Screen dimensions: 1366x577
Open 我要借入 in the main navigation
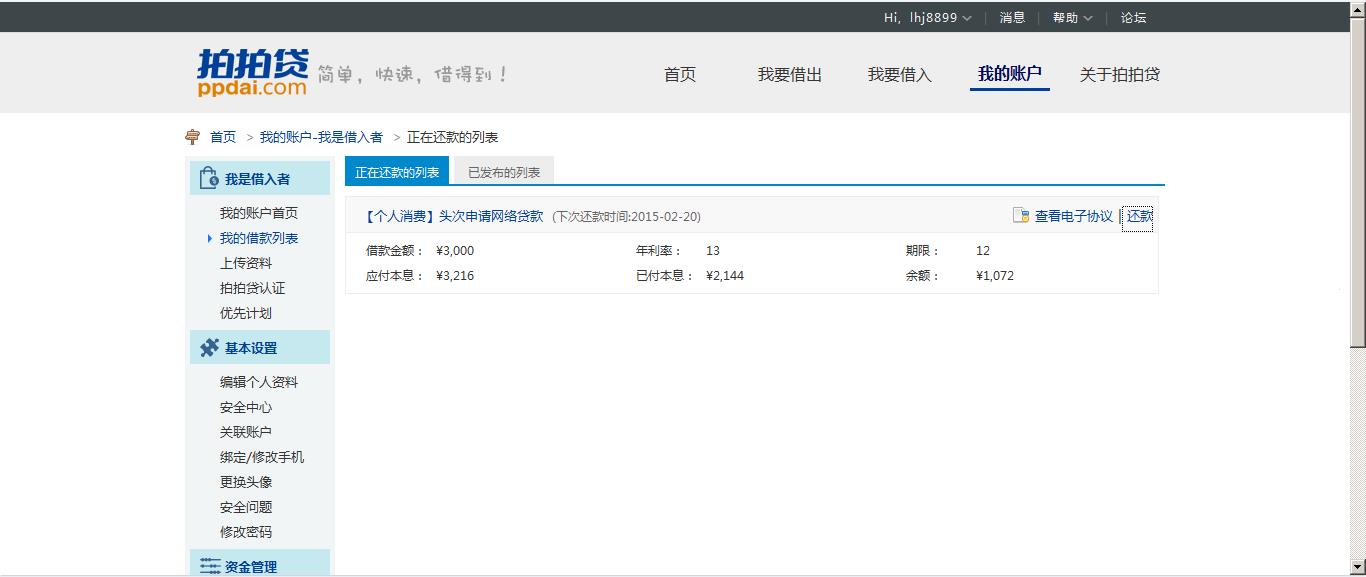[899, 75]
